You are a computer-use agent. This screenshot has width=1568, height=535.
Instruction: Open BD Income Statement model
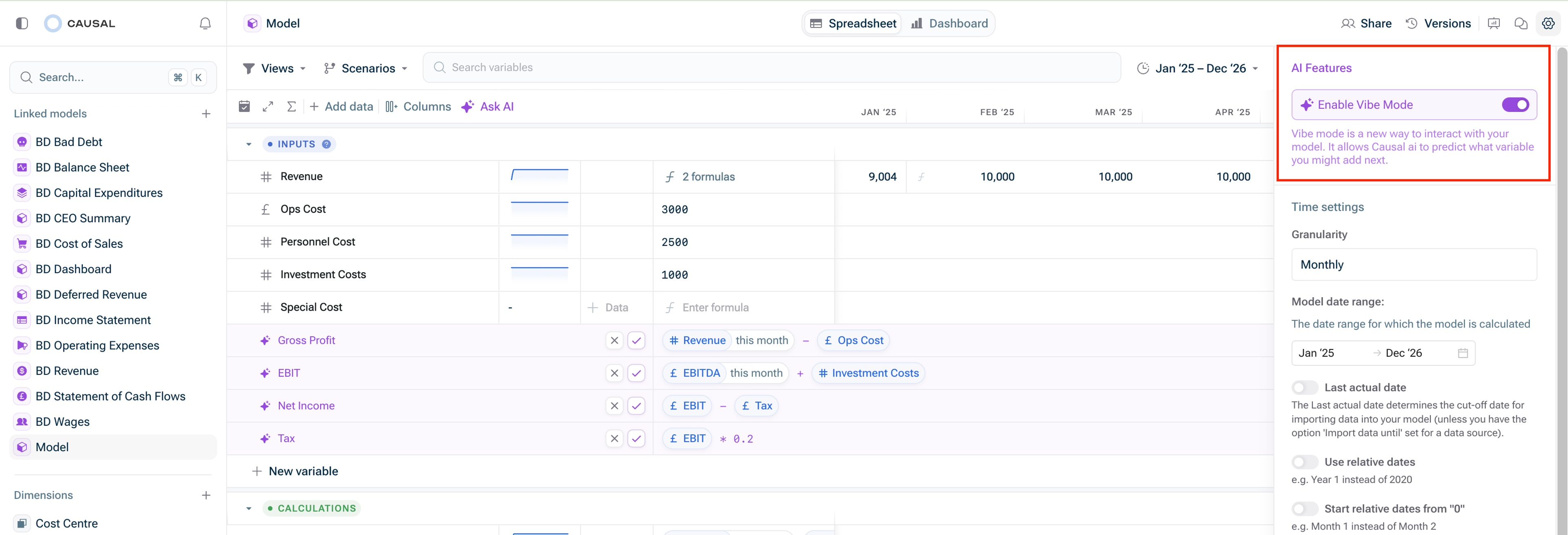pos(93,320)
